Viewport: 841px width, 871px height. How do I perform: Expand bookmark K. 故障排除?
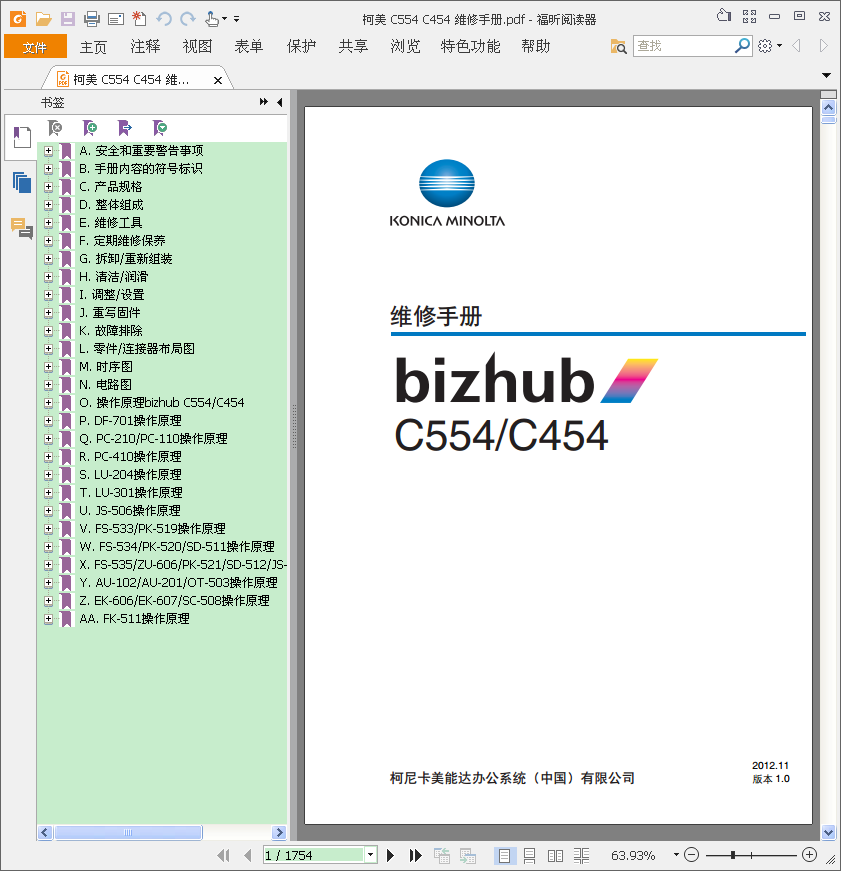tap(48, 331)
